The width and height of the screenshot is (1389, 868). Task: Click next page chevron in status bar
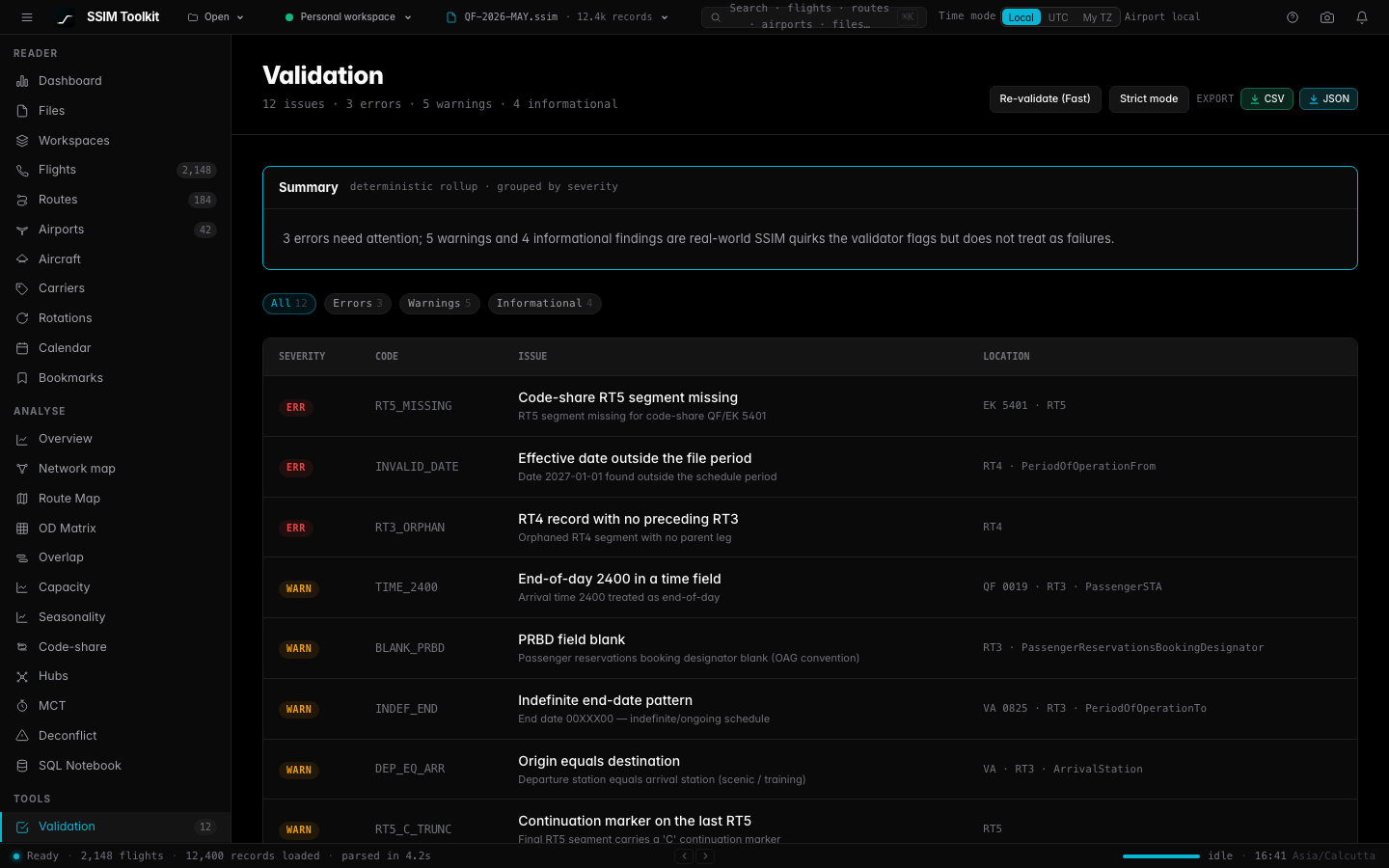(x=705, y=855)
